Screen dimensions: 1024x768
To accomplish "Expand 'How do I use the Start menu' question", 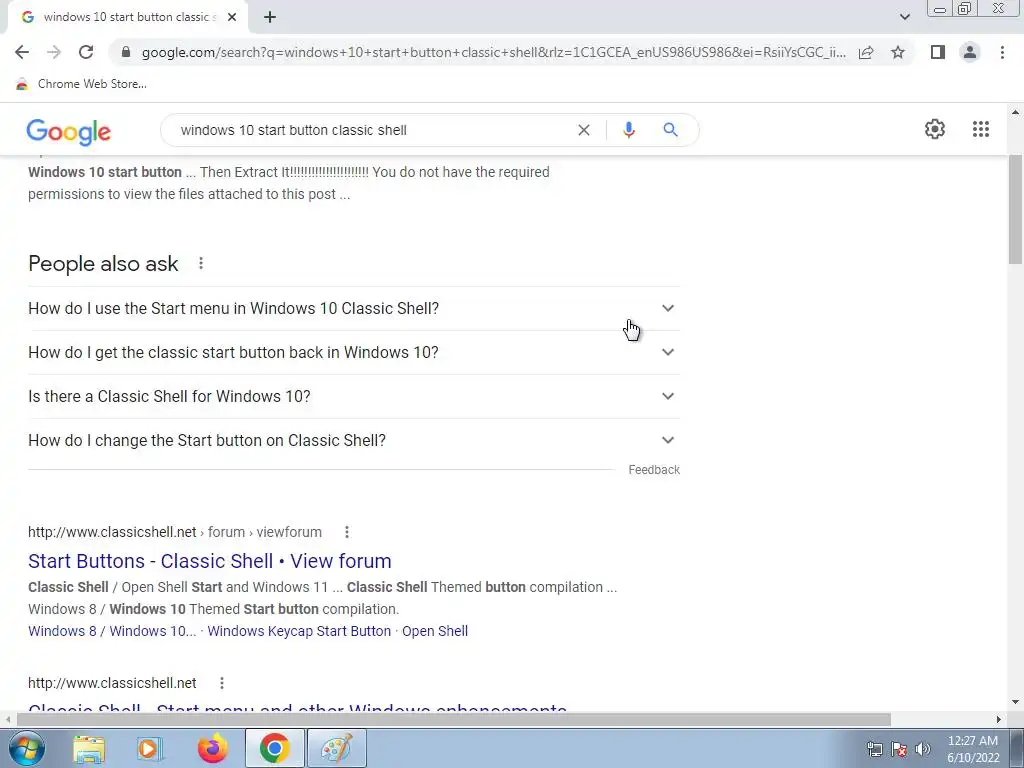I will 353,308.
